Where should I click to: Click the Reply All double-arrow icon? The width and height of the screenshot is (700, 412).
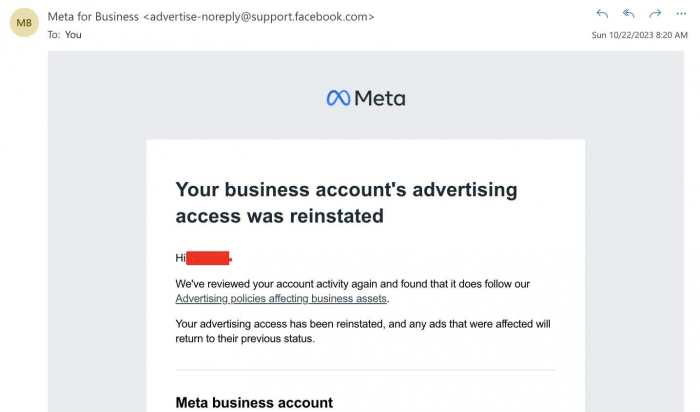pos(629,14)
